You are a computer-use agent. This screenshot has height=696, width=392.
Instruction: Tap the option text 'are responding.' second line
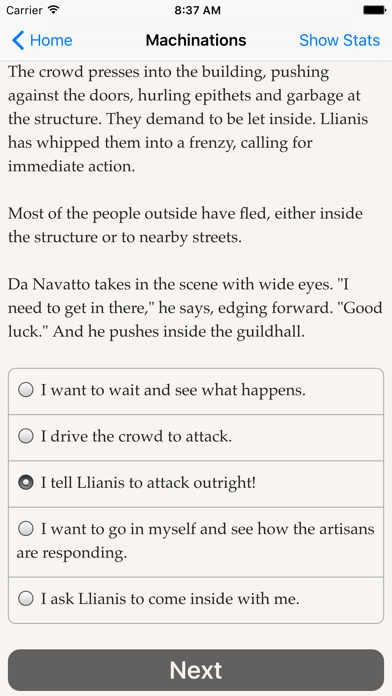click(72, 553)
